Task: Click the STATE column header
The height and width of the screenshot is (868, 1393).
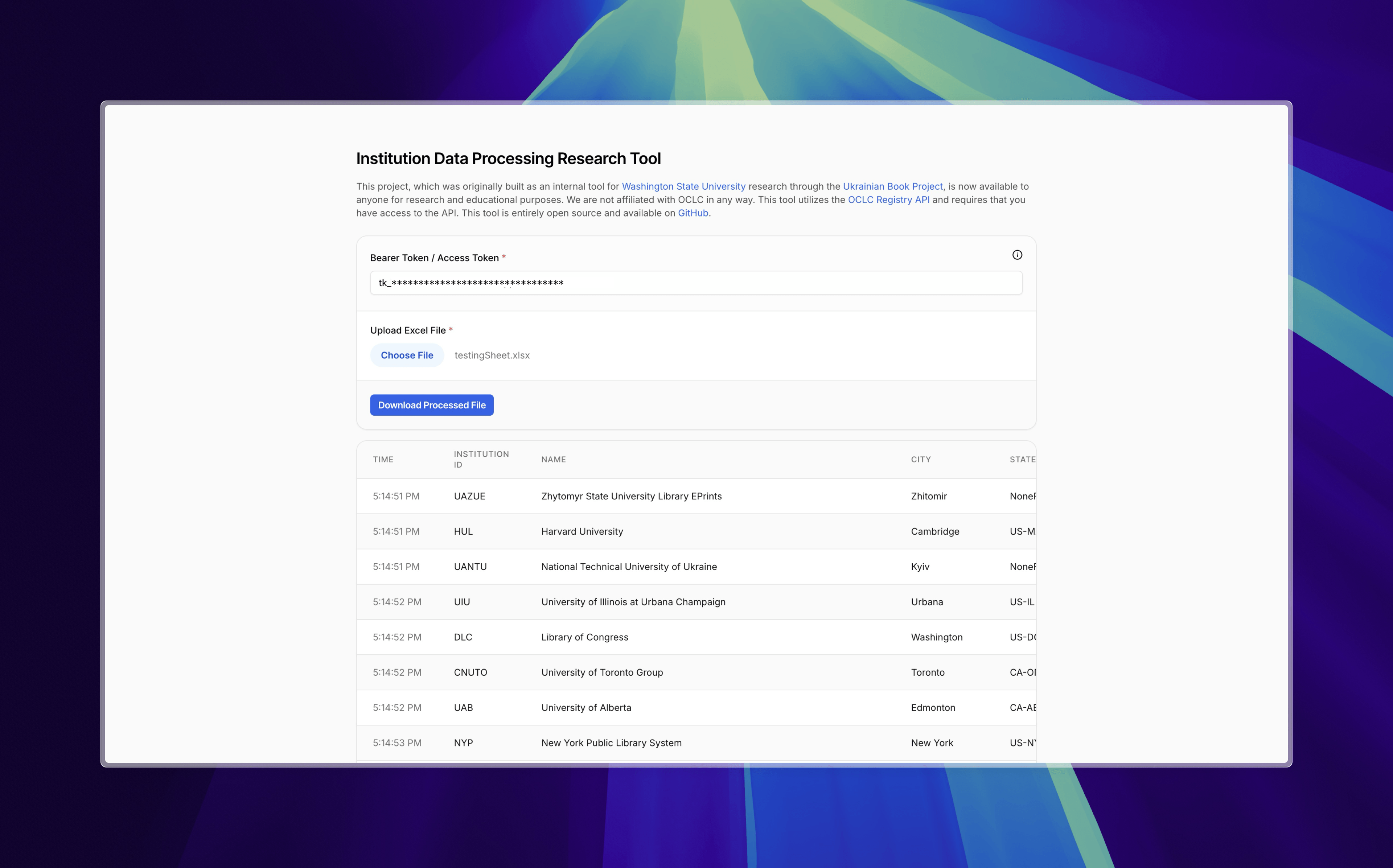Action: (x=1022, y=459)
